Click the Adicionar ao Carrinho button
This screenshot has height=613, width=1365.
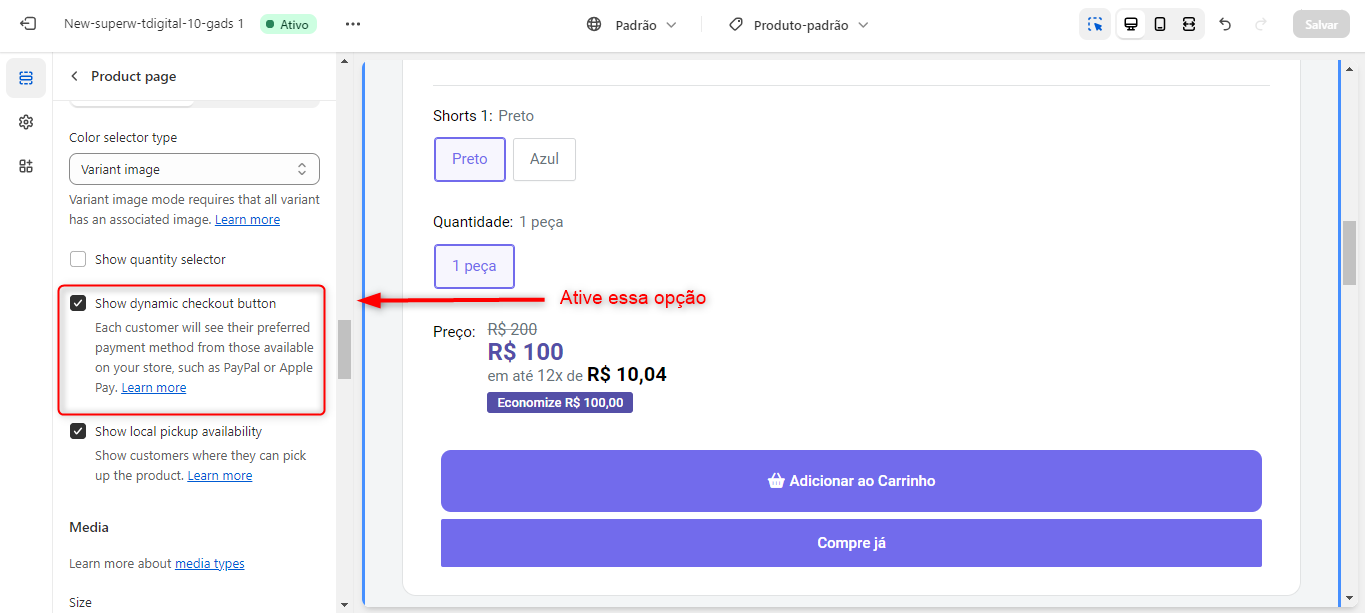point(851,481)
